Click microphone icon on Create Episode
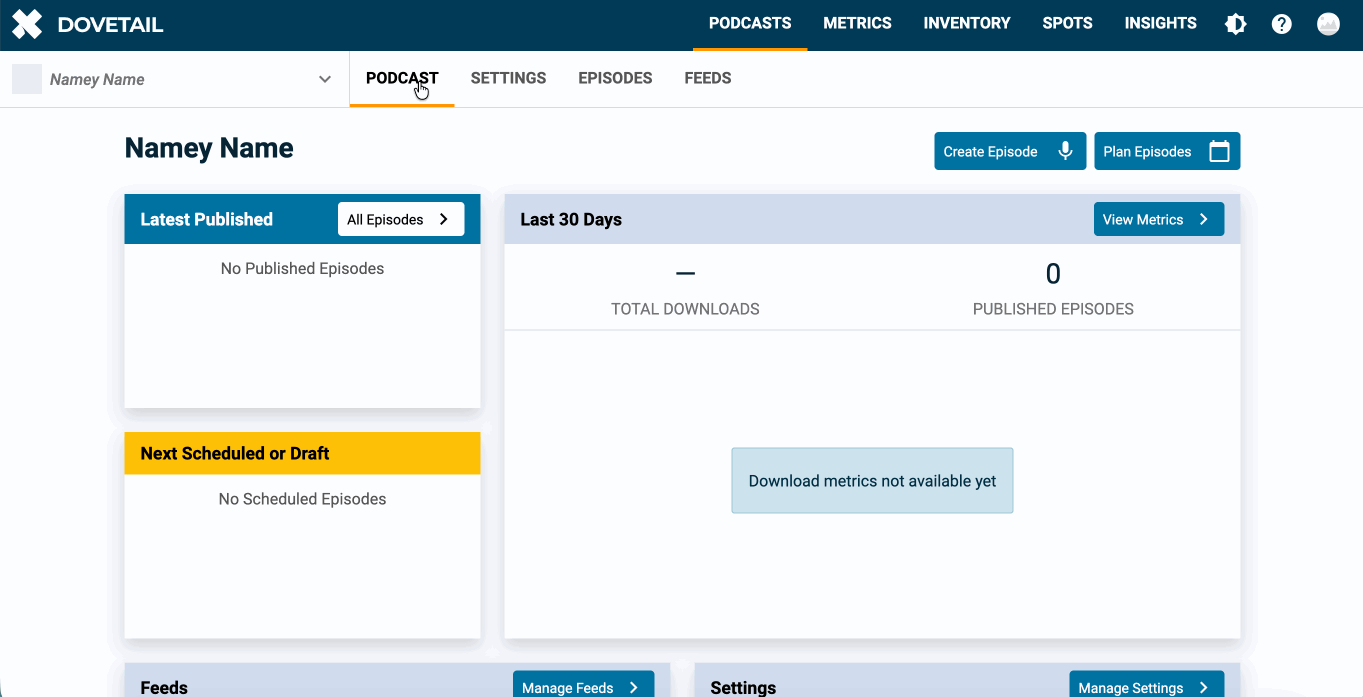This screenshot has width=1363, height=697. (1066, 151)
